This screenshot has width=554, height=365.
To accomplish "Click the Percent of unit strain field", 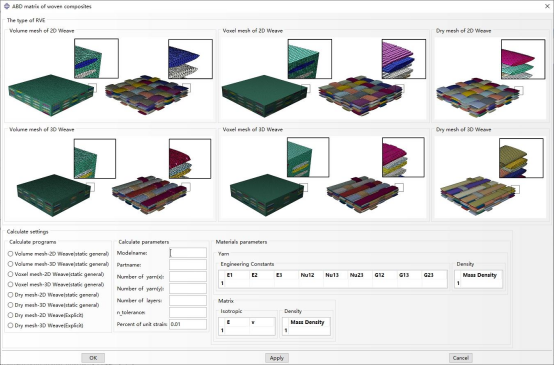I will click(188, 324).
